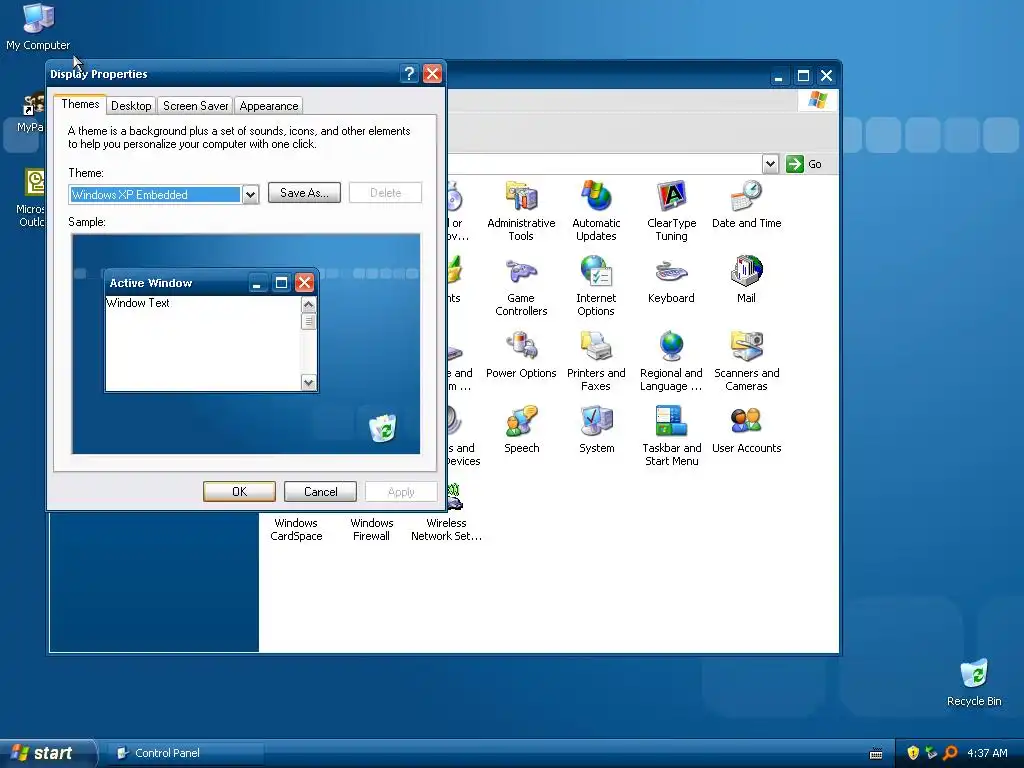1024x768 pixels.
Task: Click the security shield tray icon
Action: pos(913,753)
